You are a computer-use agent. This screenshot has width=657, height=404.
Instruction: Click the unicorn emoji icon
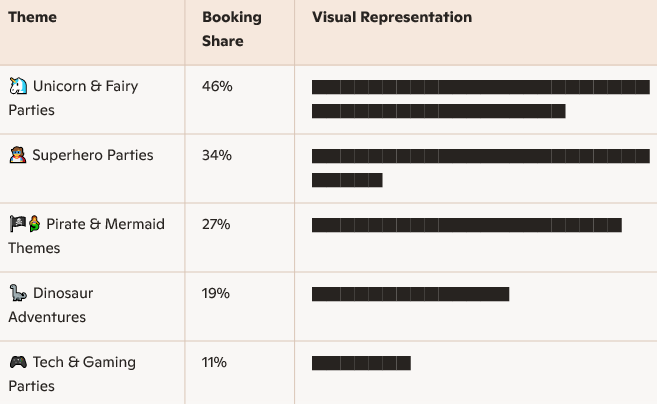[x=17, y=86]
